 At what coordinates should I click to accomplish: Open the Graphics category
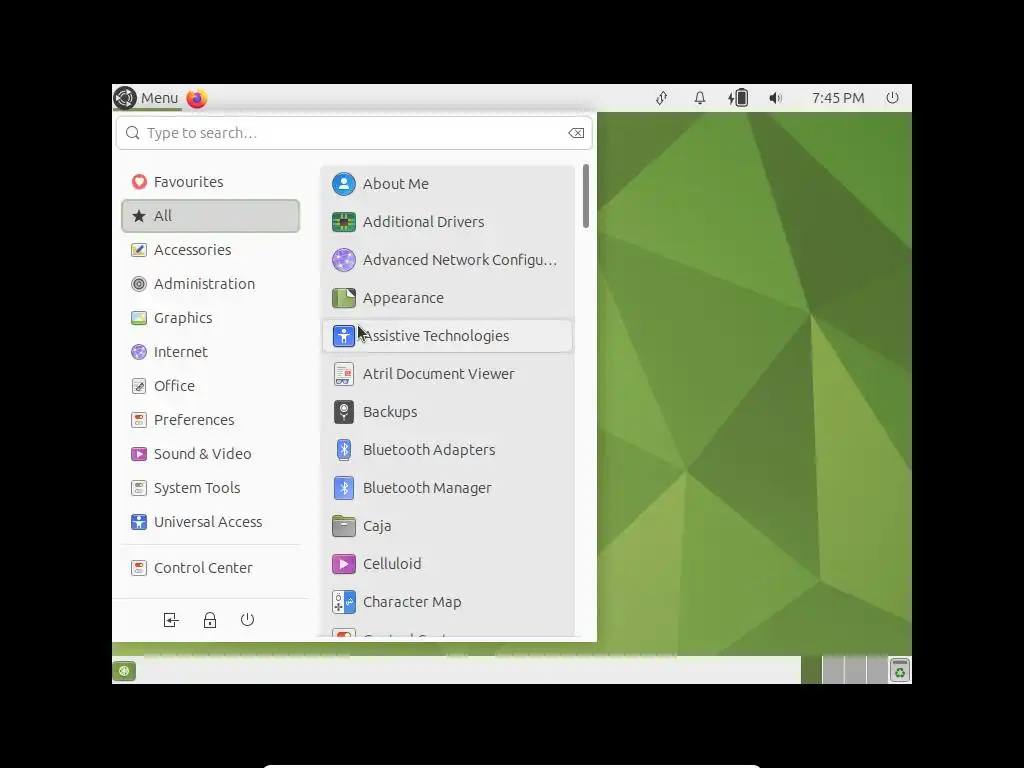point(210,318)
